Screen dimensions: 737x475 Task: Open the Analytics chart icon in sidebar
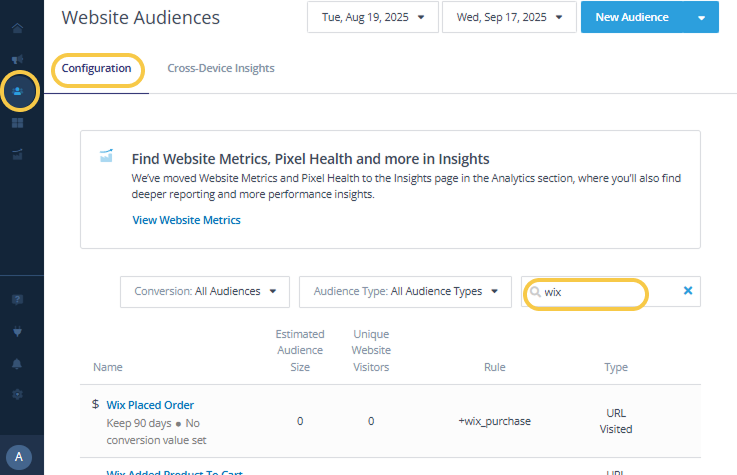tap(18, 154)
